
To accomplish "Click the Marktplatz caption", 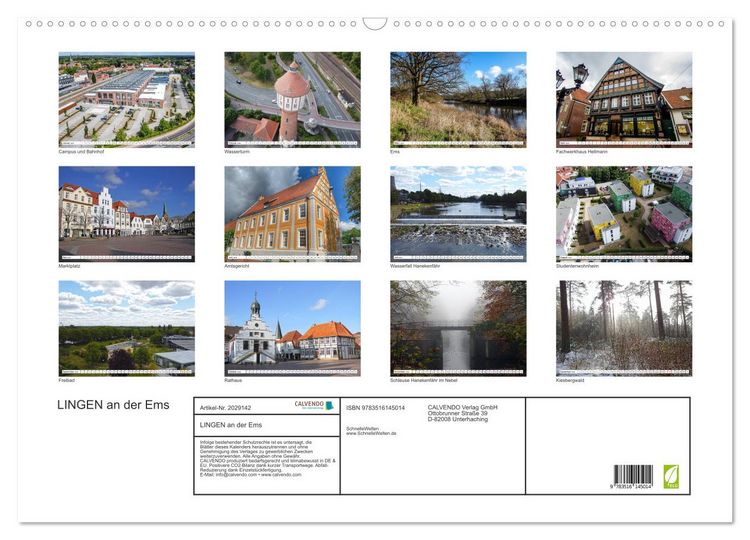I will (x=69, y=266).
